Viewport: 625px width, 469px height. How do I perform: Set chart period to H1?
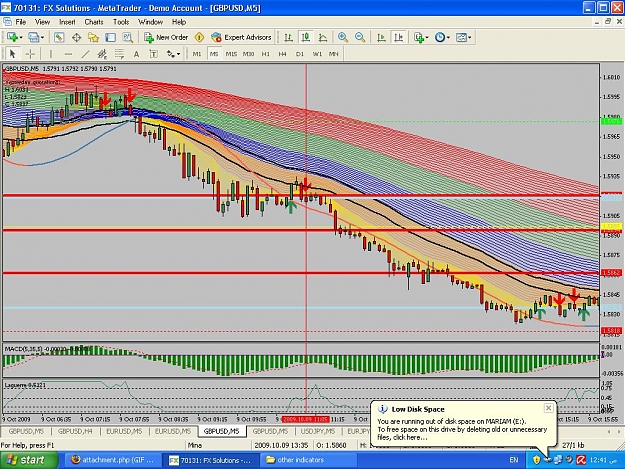[265, 54]
